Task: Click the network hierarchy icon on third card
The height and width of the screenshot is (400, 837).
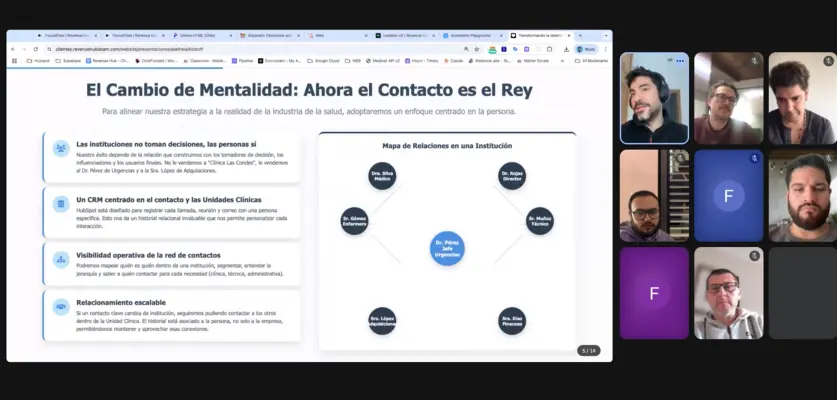Action: point(61,260)
